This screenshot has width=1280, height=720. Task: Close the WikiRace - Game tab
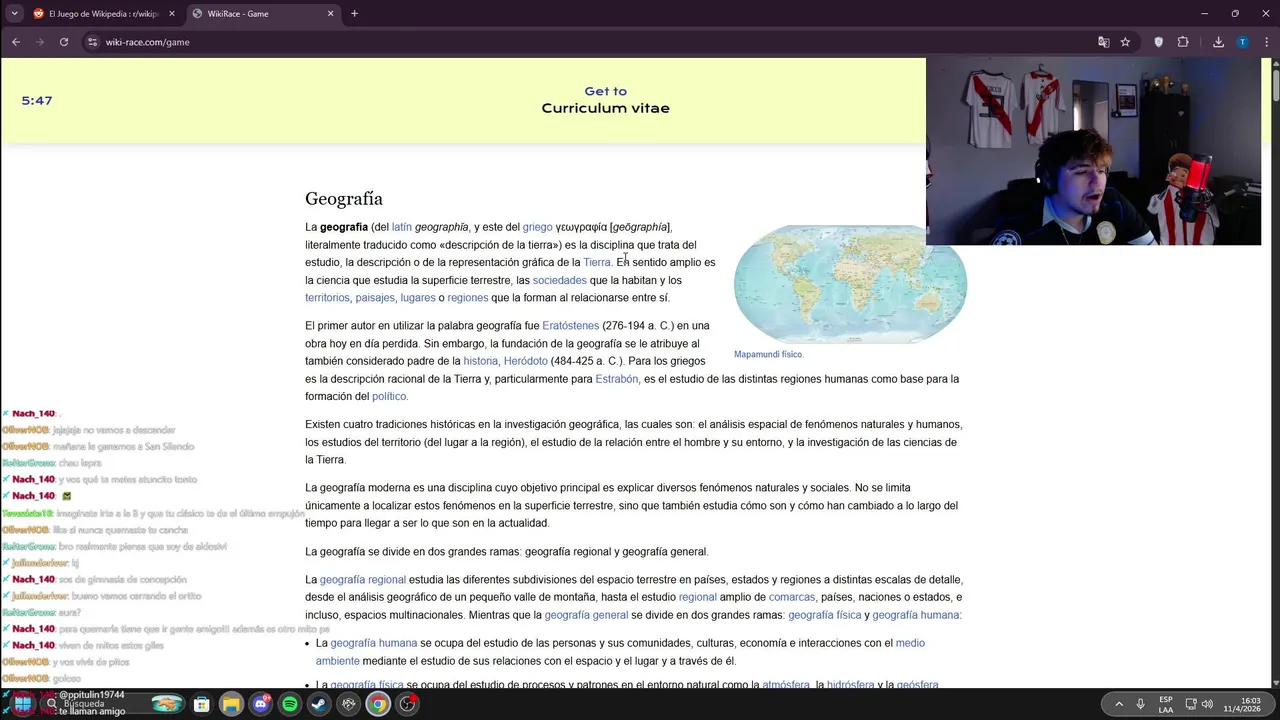click(331, 14)
